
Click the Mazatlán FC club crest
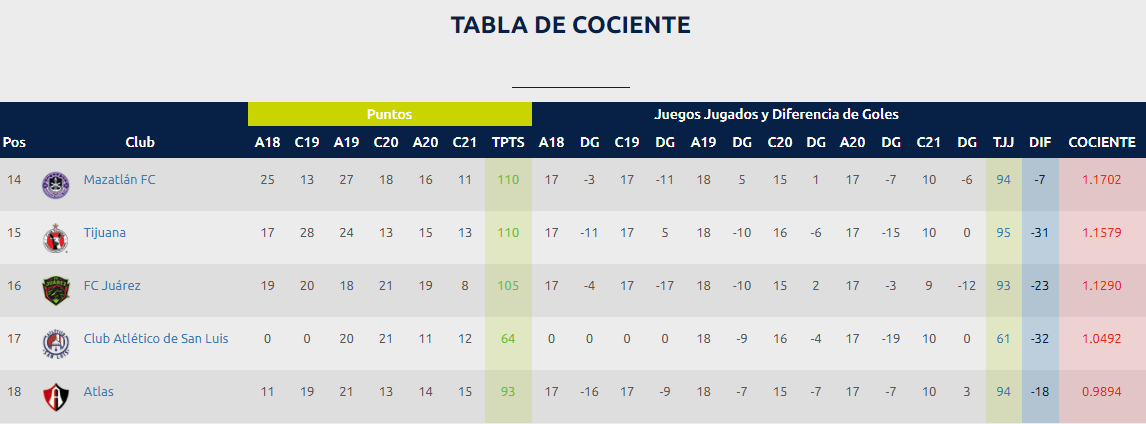click(x=54, y=184)
